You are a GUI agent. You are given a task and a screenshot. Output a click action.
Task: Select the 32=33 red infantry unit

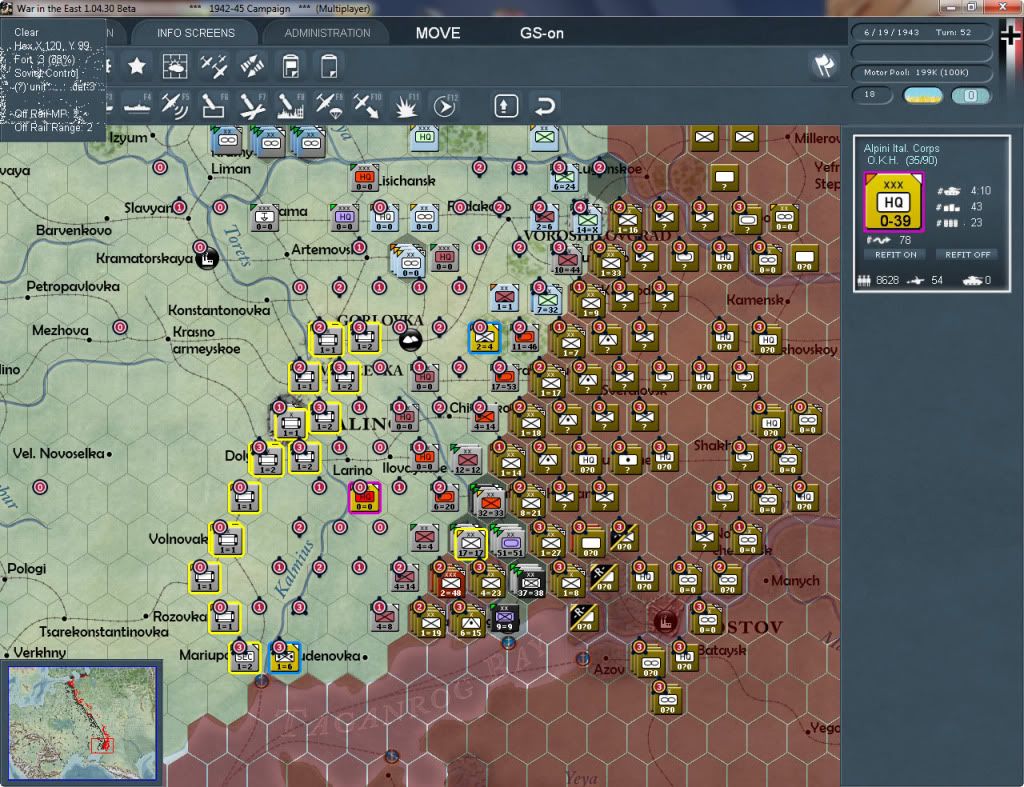tap(490, 504)
